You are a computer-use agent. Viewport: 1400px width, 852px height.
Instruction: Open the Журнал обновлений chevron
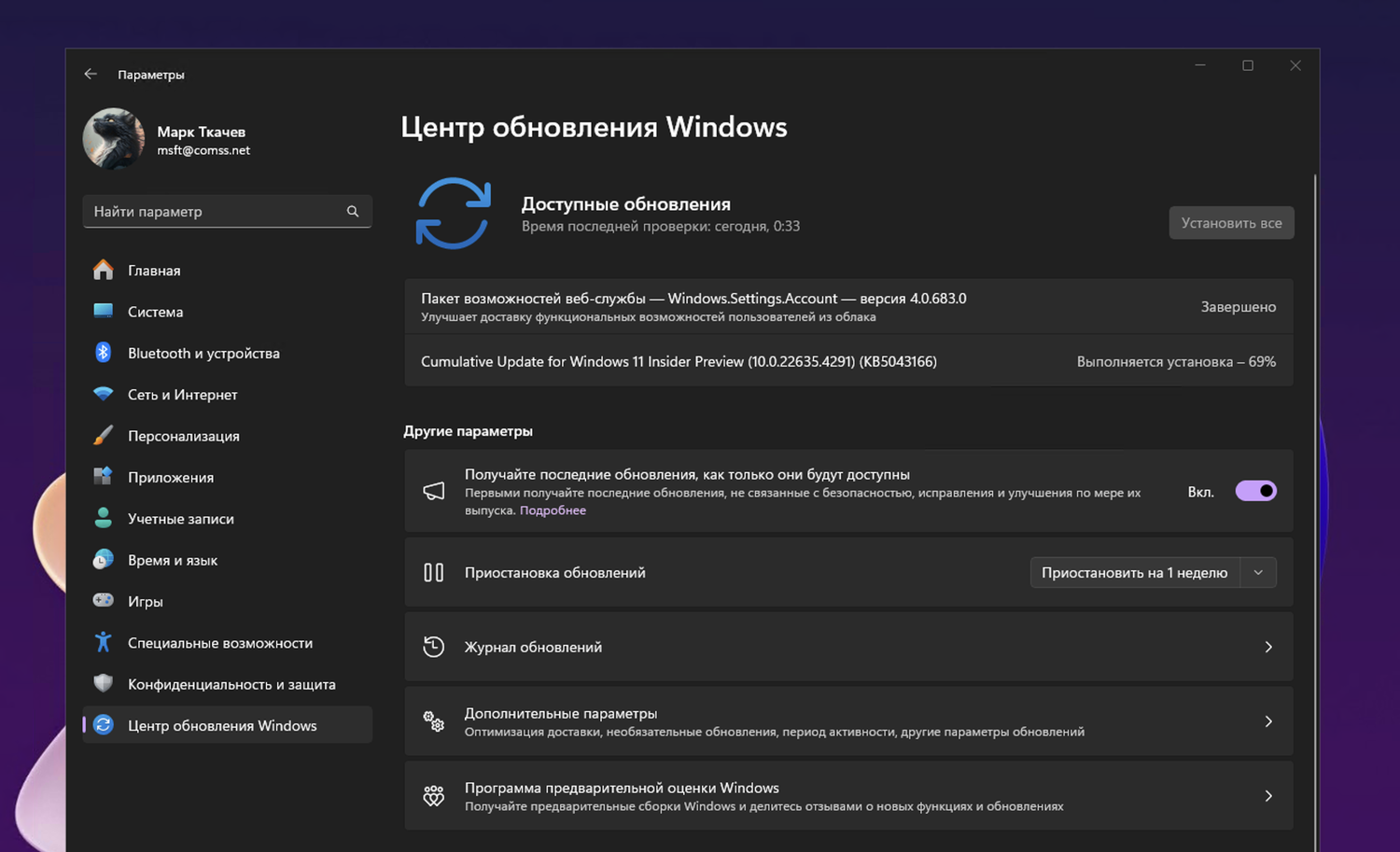[1268, 647]
